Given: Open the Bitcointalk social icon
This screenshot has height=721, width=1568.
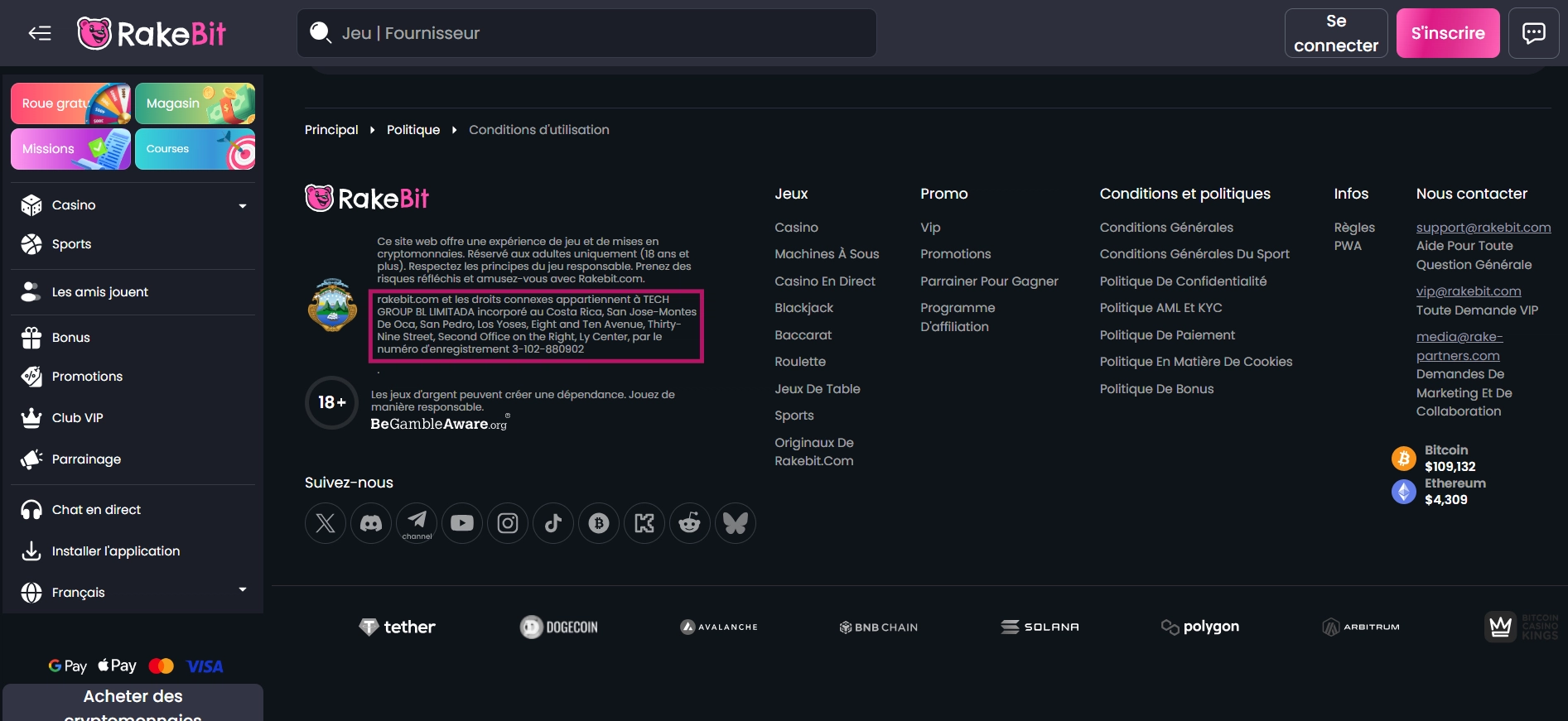Looking at the screenshot, I should pos(599,523).
